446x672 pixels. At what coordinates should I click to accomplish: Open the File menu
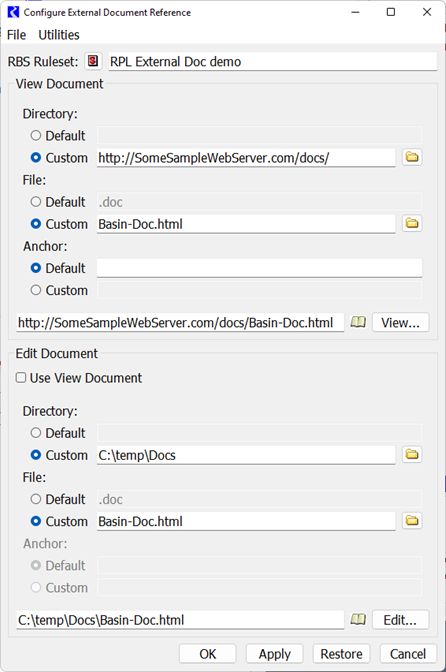point(16,35)
